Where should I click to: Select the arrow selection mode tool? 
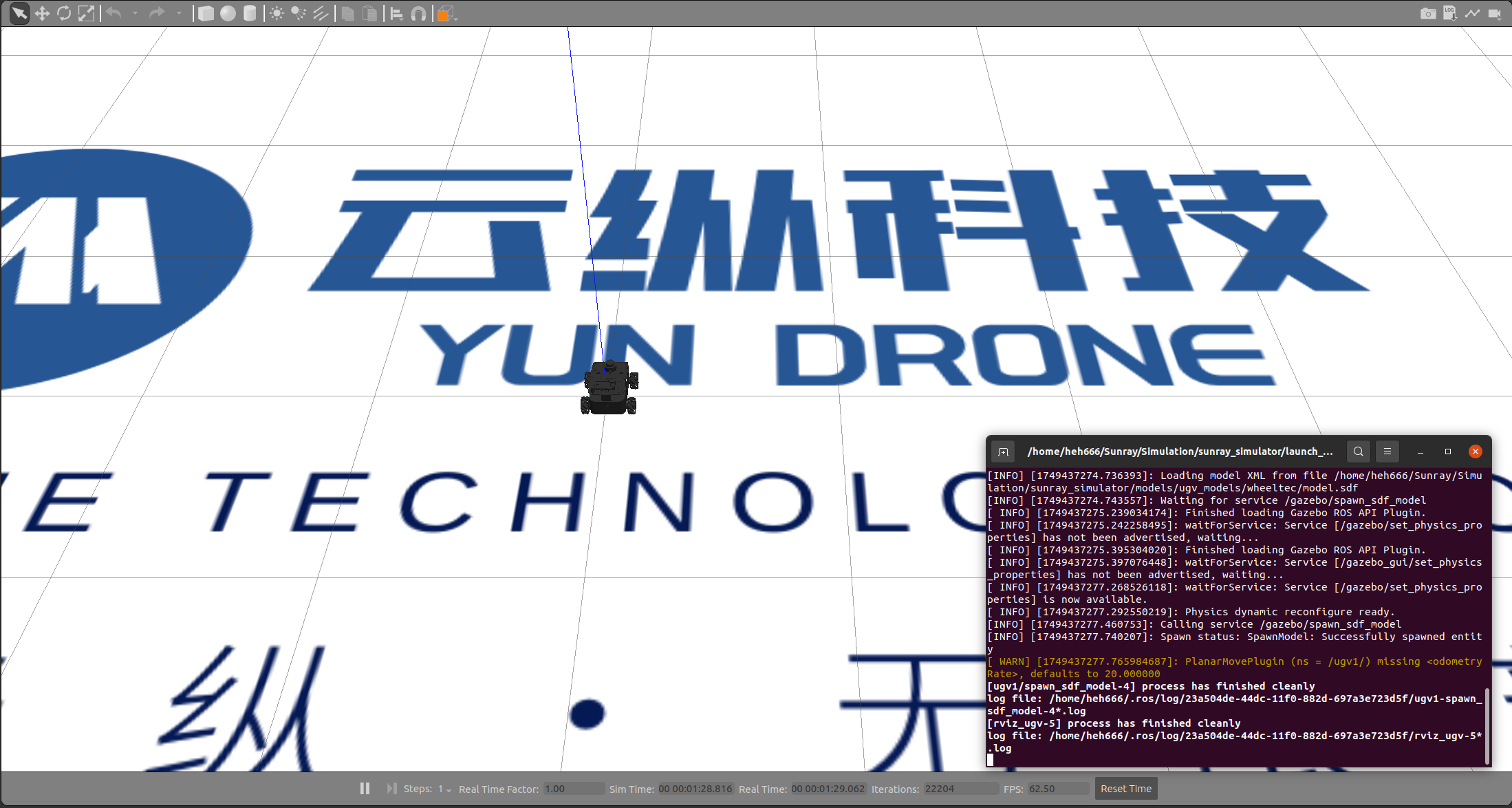(x=19, y=13)
